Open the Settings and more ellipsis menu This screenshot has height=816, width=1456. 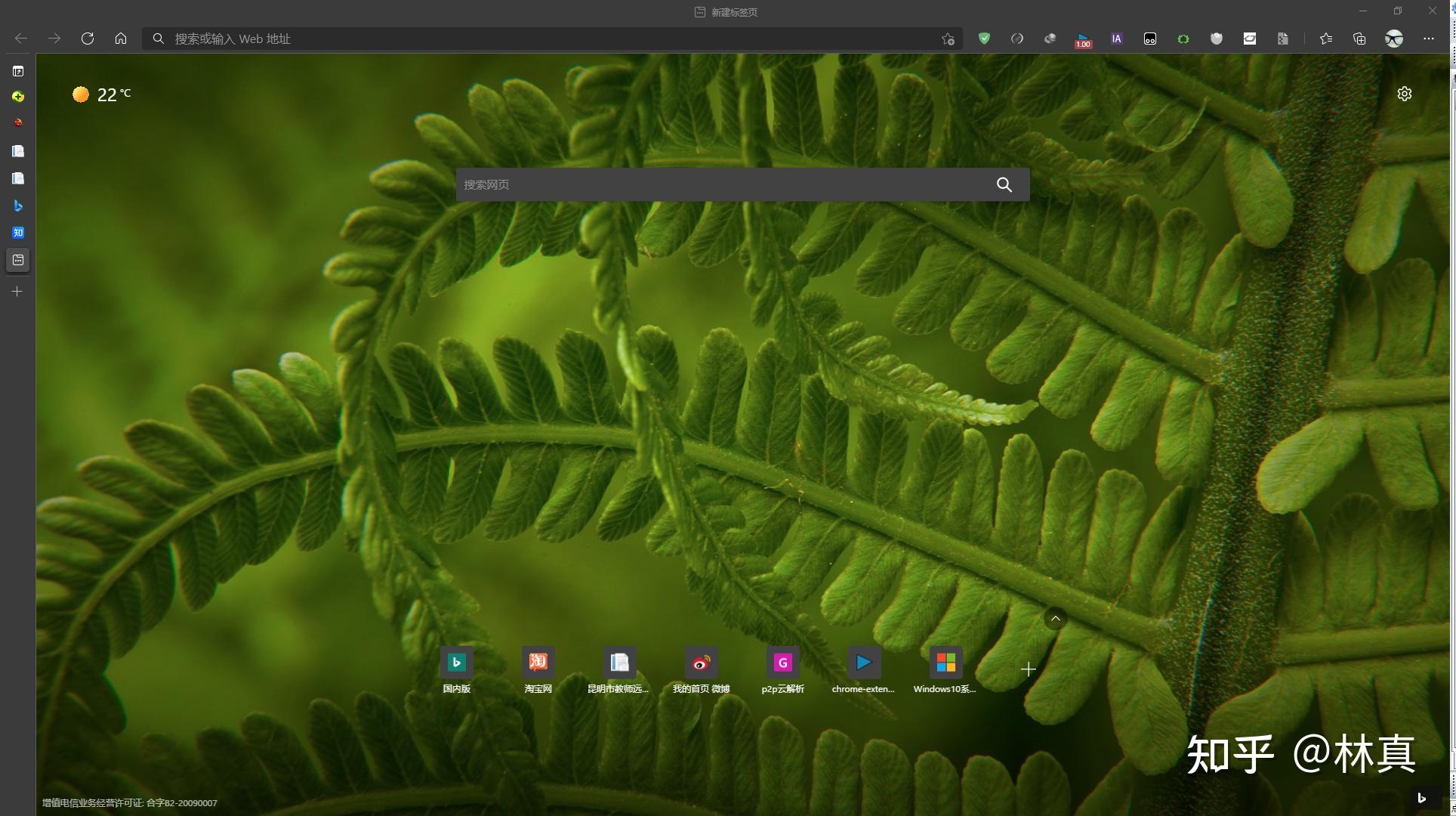coord(1429,39)
